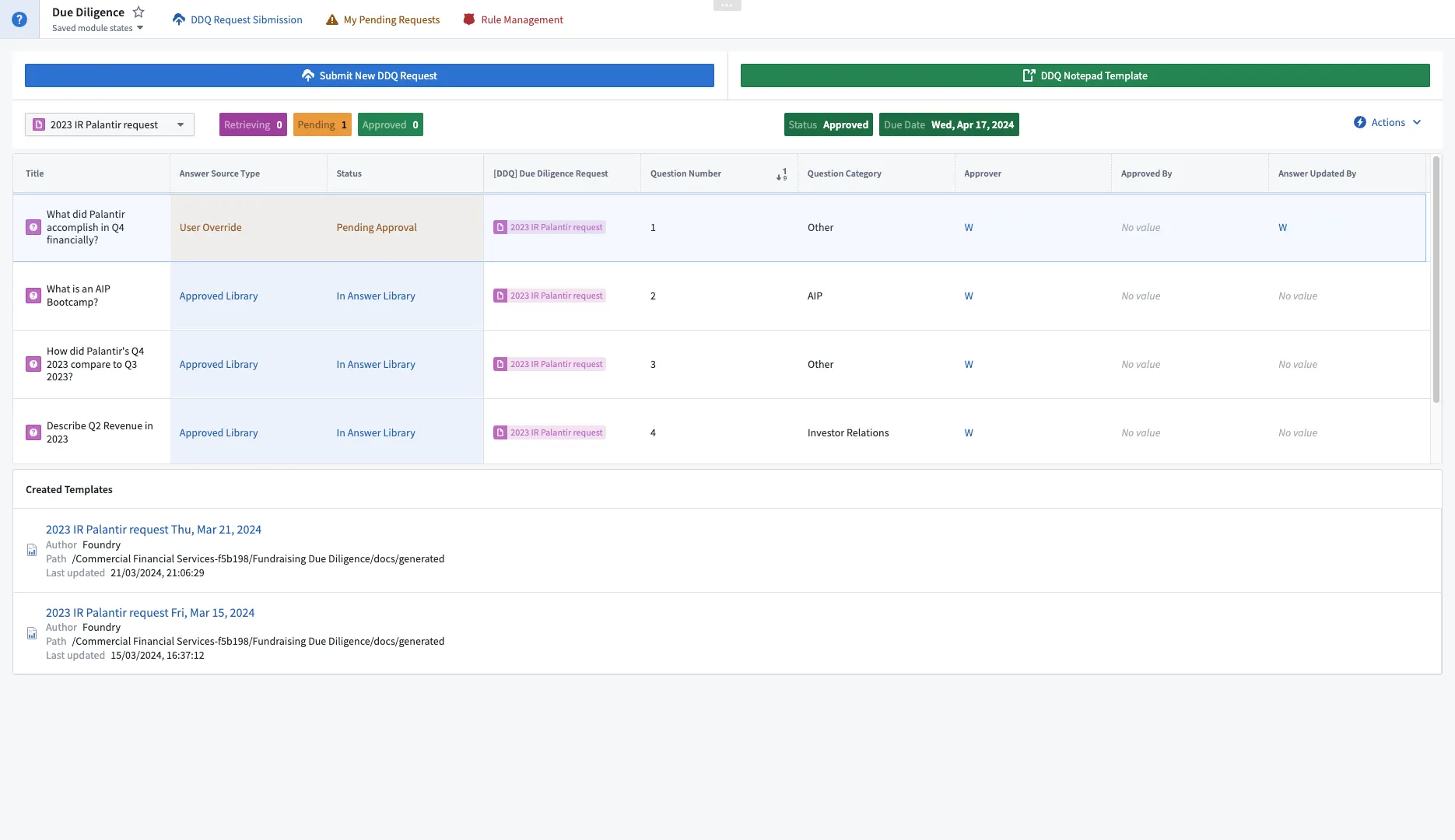The height and width of the screenshot is (840, 1455).
Task: Click question icon for 'What did Palantir accomplish in Q4'
Action: tap(33, 227)
